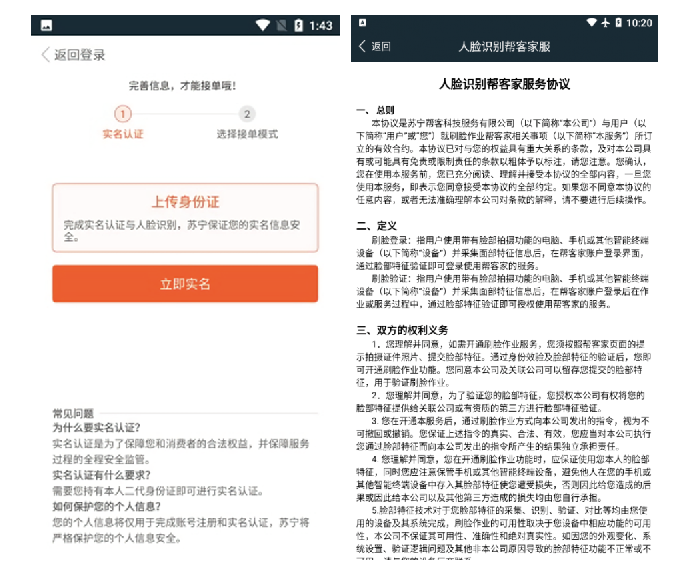Tap the question 实名认证有什么要求?
Viewport: 693px width, 575px height.
click(101, 475)
